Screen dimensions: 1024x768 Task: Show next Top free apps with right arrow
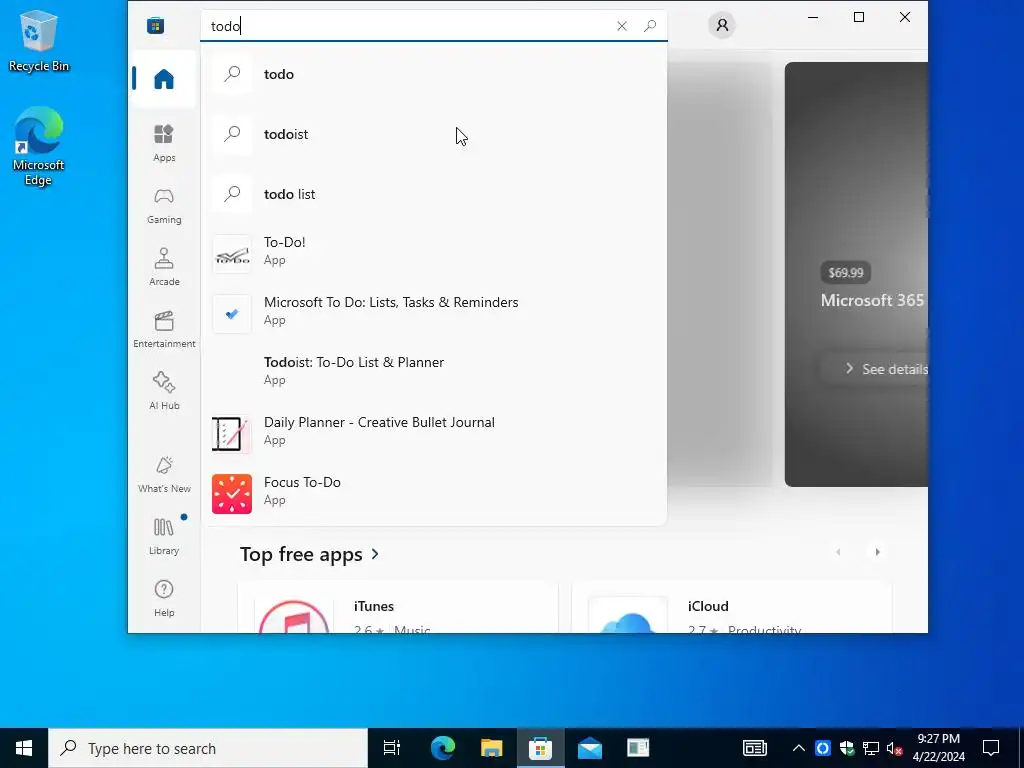tap(877, 552)
